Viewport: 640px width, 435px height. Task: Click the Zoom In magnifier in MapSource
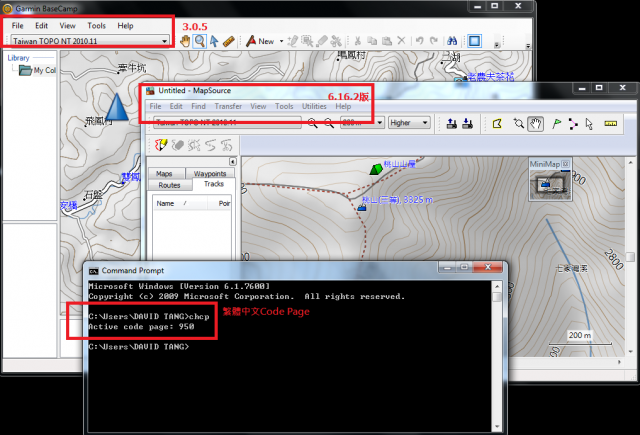click(x=313, y=123)
